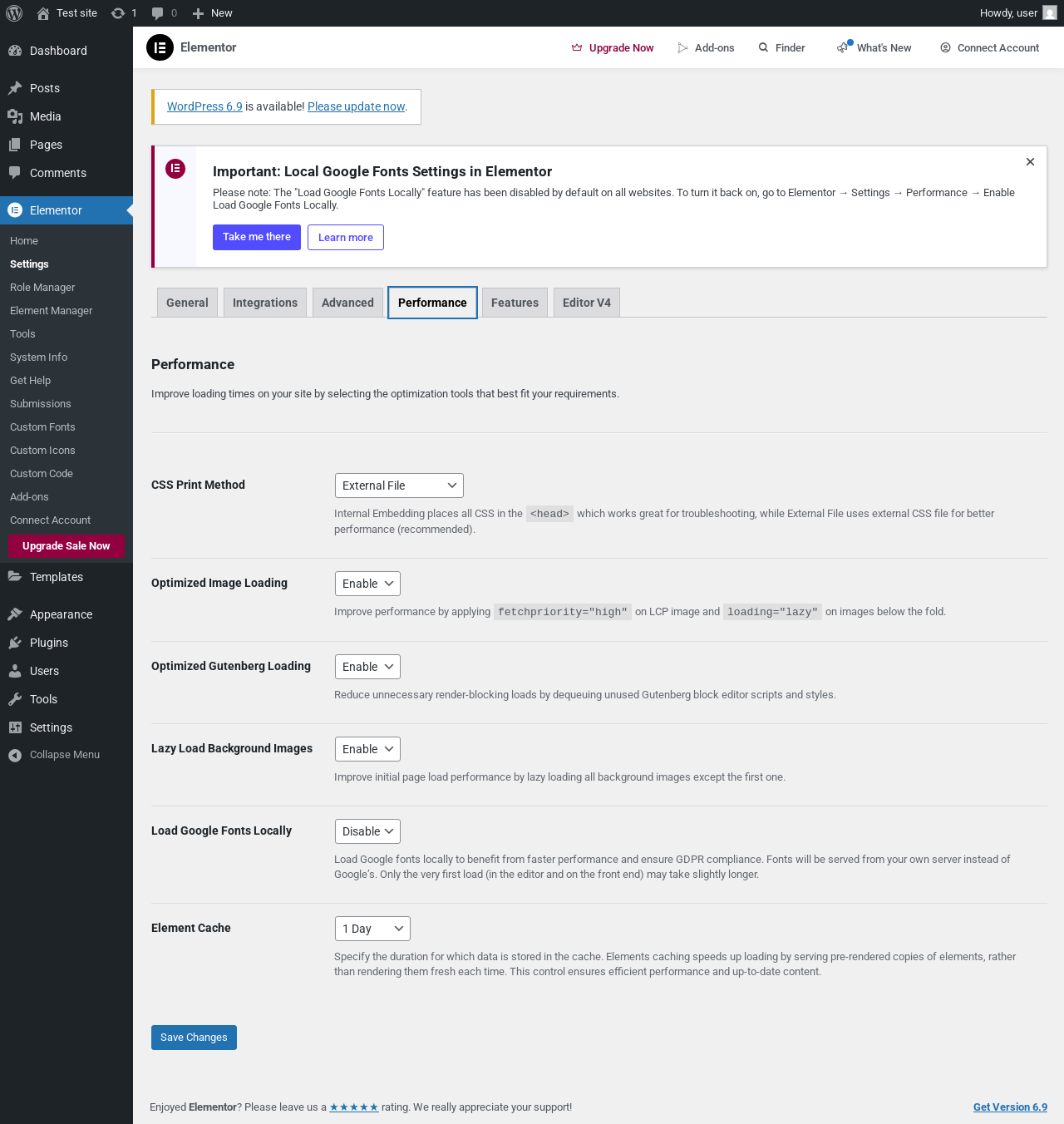Image resolution: width=1064 pixels, height=1124 pixels.
Task: Click the five-star rating link
Action: point(354,1107)
